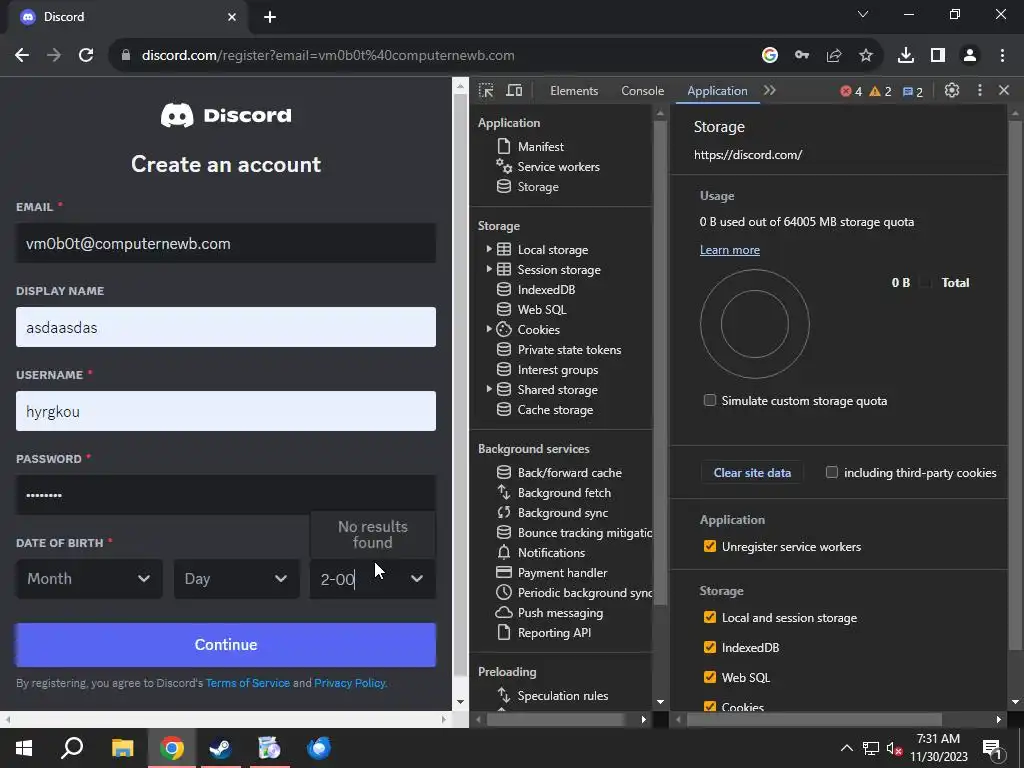Image resolution: width=1024 pixels, height=768 pixels.
Task: Select the Discord browser tab
Action: tap(127, 17)
